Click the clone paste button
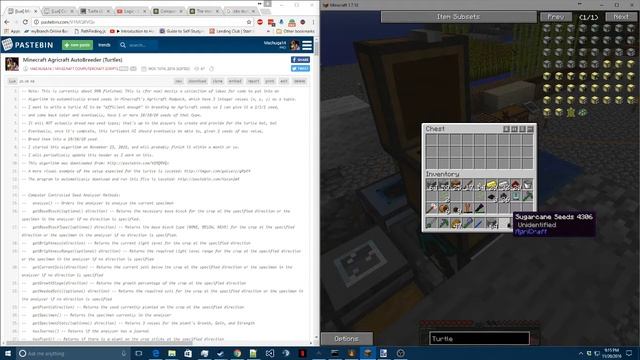This screenshot has width=640, height=360. point(218,81)
